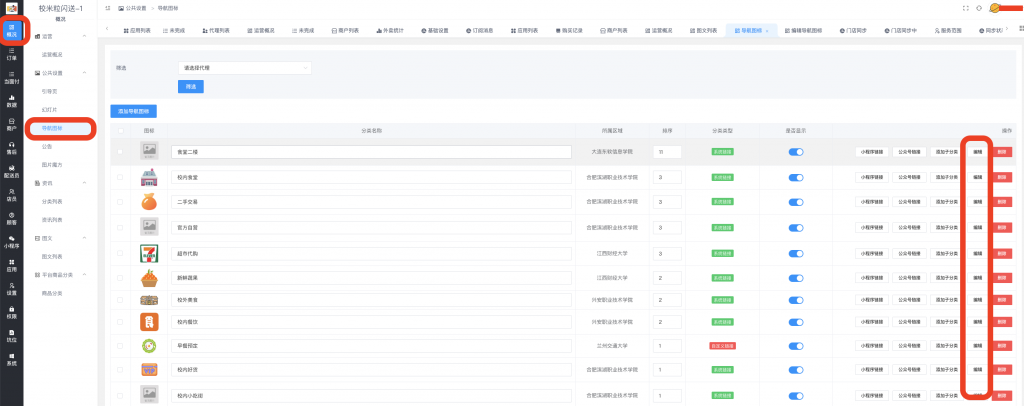Image resolution: width=1024 pixels, height=406 pixels.
Task: Click red 删除 button for 食堂二楼 row
Action: [x=1002, y=152]
